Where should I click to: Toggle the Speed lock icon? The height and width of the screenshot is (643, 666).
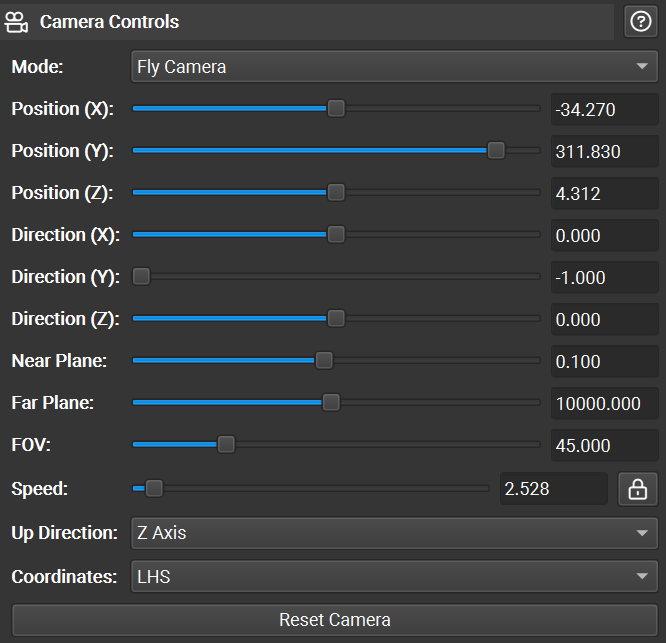638,489
